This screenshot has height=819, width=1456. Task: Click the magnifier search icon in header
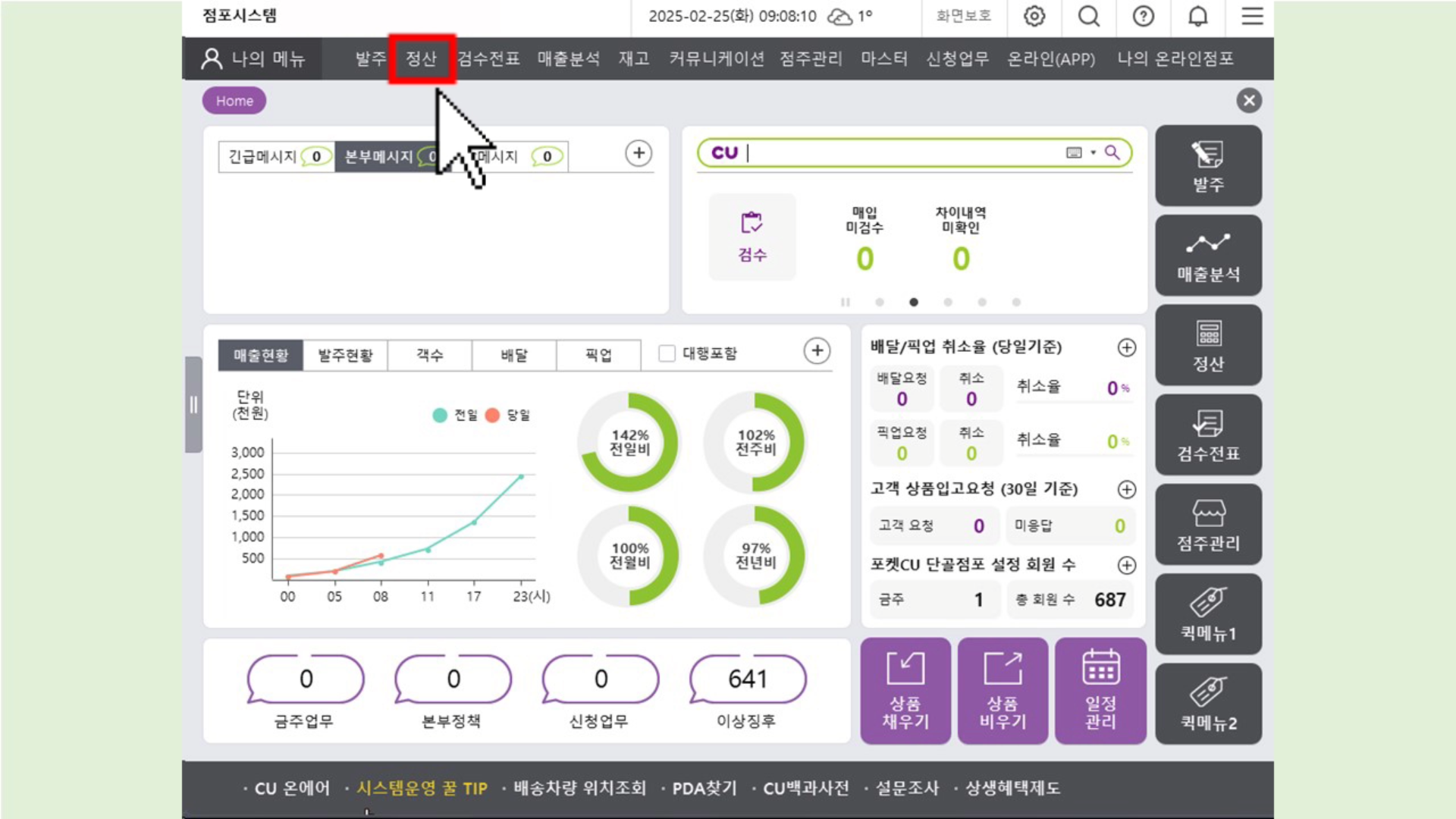click(x=1089, y=16)
